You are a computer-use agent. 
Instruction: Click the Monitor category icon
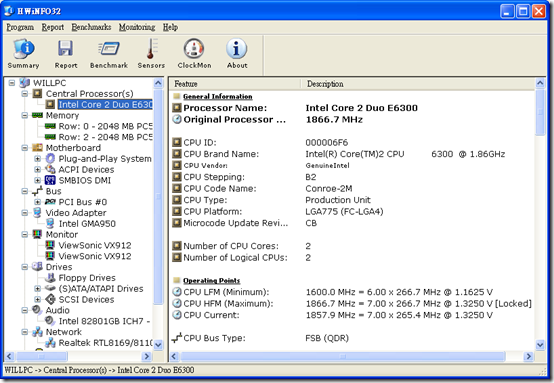[x=37, y=234]
